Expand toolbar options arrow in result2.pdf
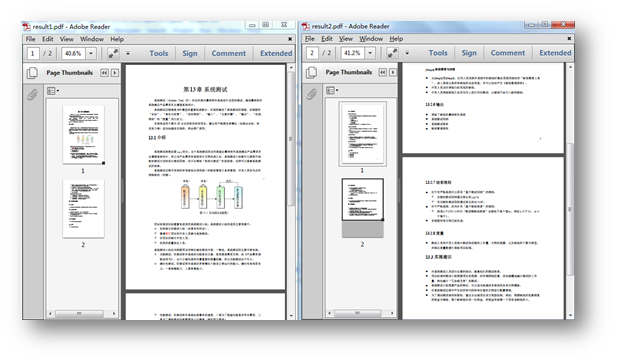This screenshot has height=362, width=617. [x=407, y=53]
